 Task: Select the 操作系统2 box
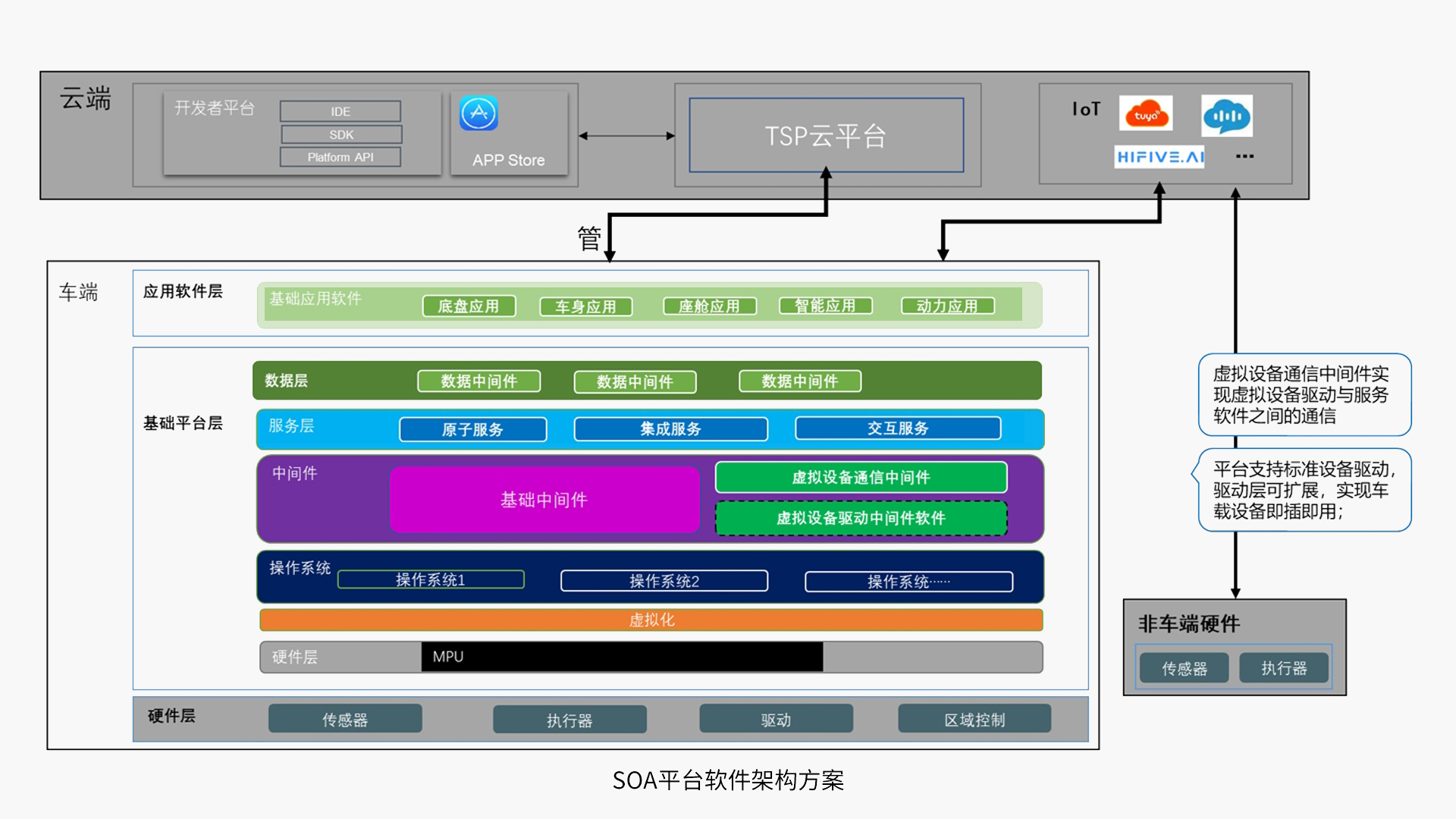tap(664, 581)
